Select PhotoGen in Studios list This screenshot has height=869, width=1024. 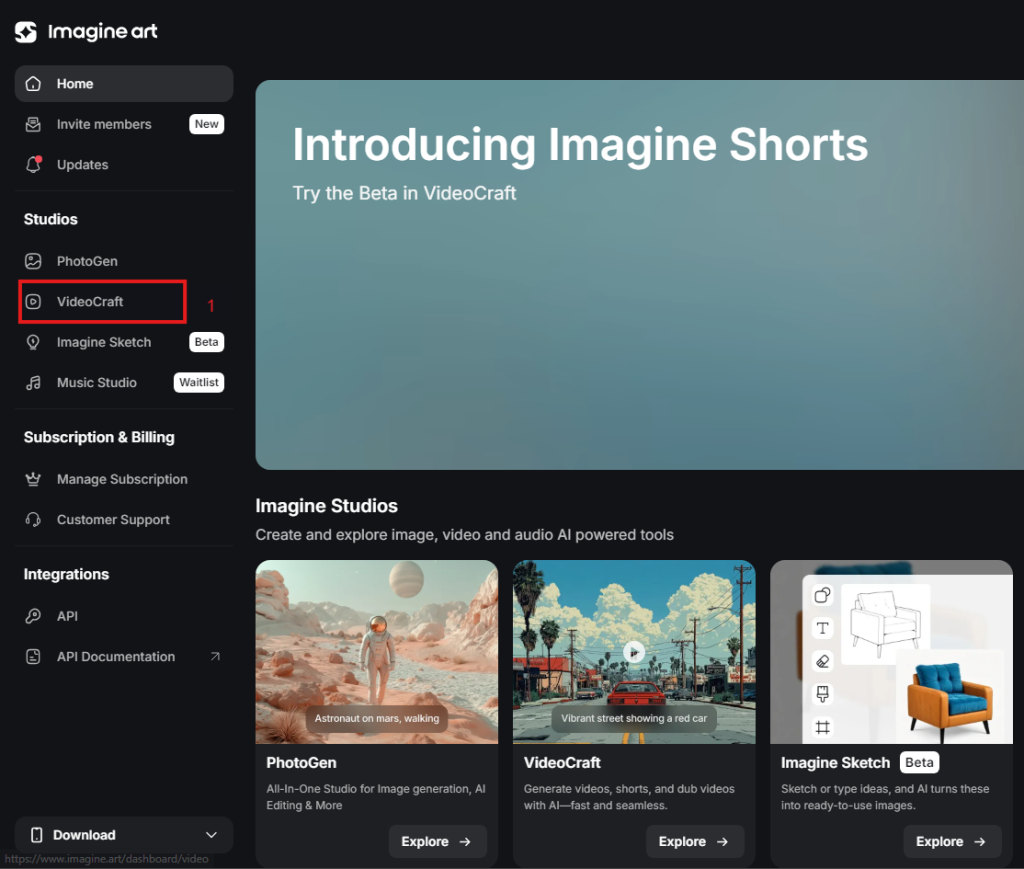click(124, 261)
